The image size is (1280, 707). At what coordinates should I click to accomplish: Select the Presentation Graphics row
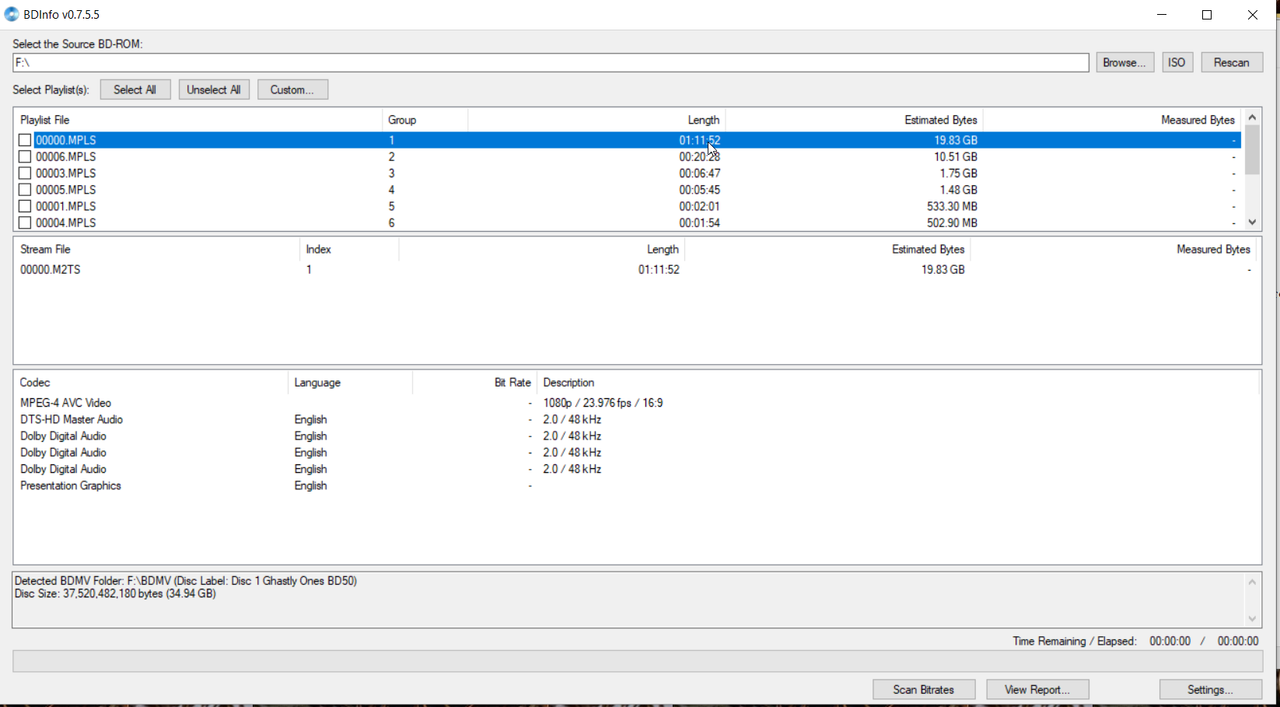click(636, 485)
